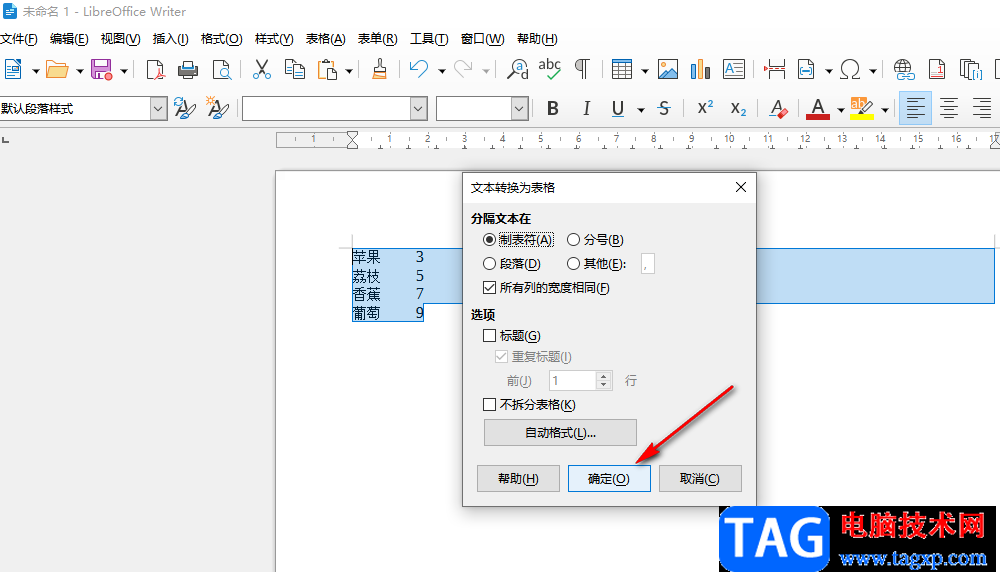Open Undo history dropdown arrow
1000x572 pixels.
pyautogui.click(x=441, y=71)
